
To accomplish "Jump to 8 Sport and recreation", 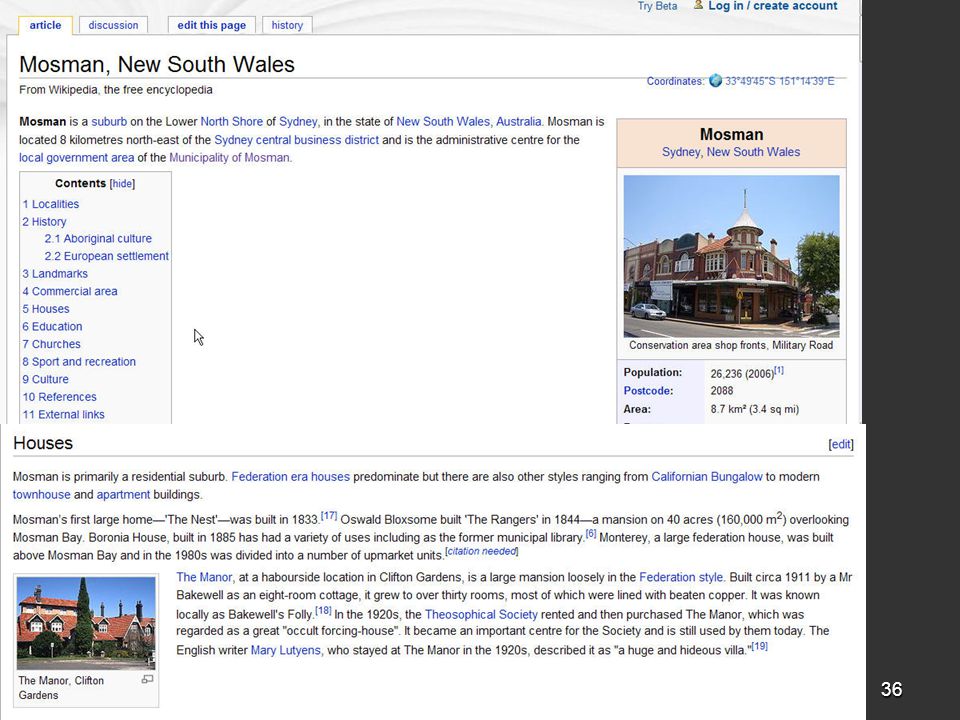I will coord(79,362).
